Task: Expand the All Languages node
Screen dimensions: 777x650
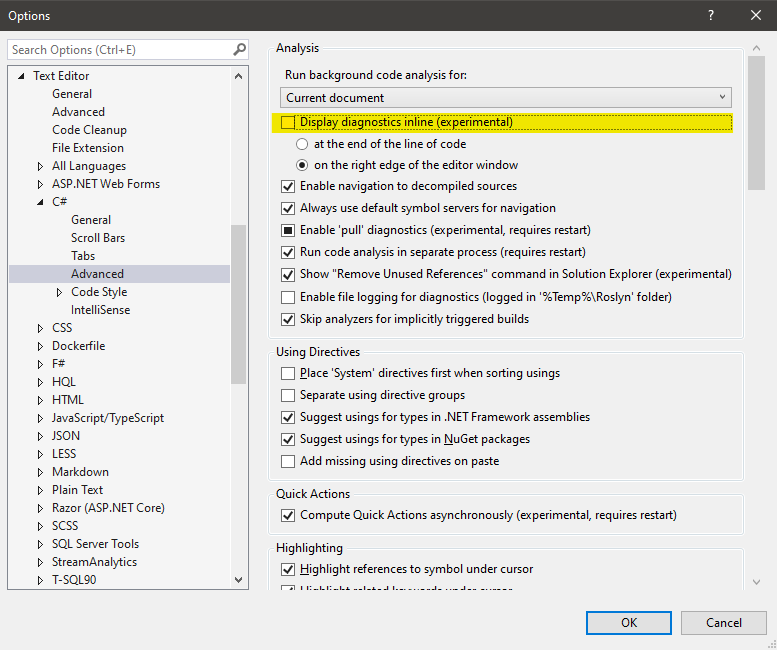Action: click(x=40, y=166)
